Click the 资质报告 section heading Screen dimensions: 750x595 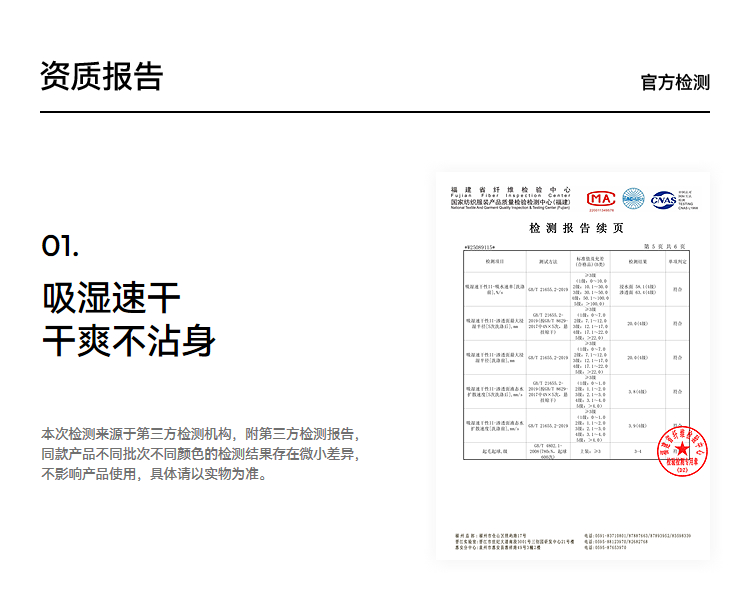click(x=101, y=76)
